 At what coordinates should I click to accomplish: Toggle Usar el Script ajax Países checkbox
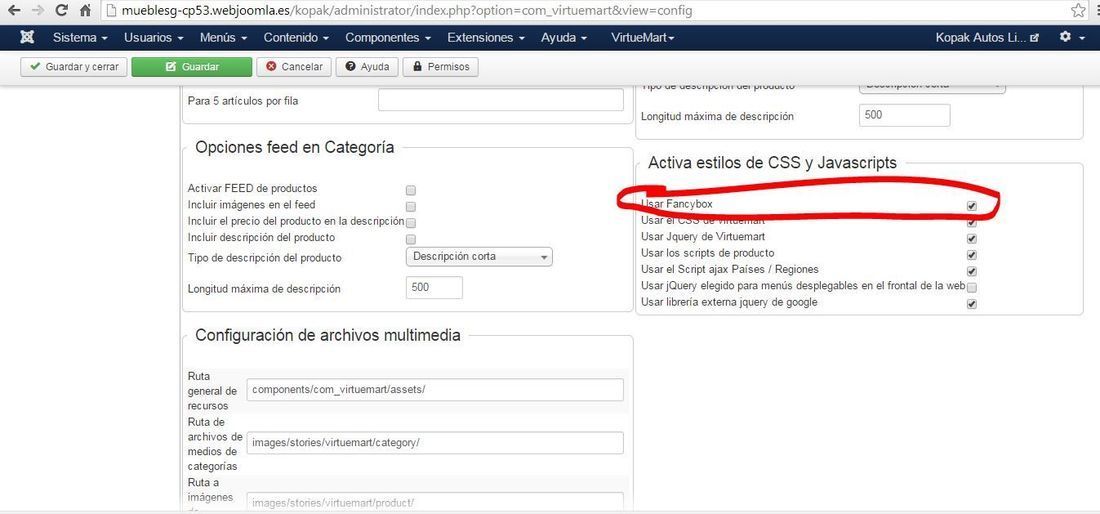coord(972,271)
